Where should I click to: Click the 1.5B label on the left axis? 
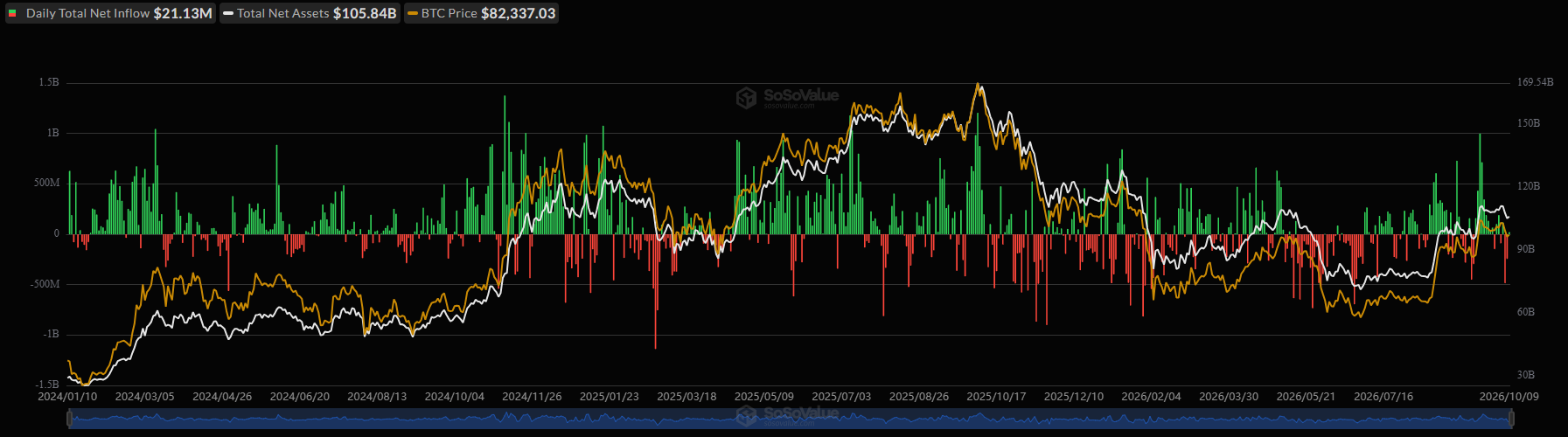pyautogui.click(x=49, y=82)
